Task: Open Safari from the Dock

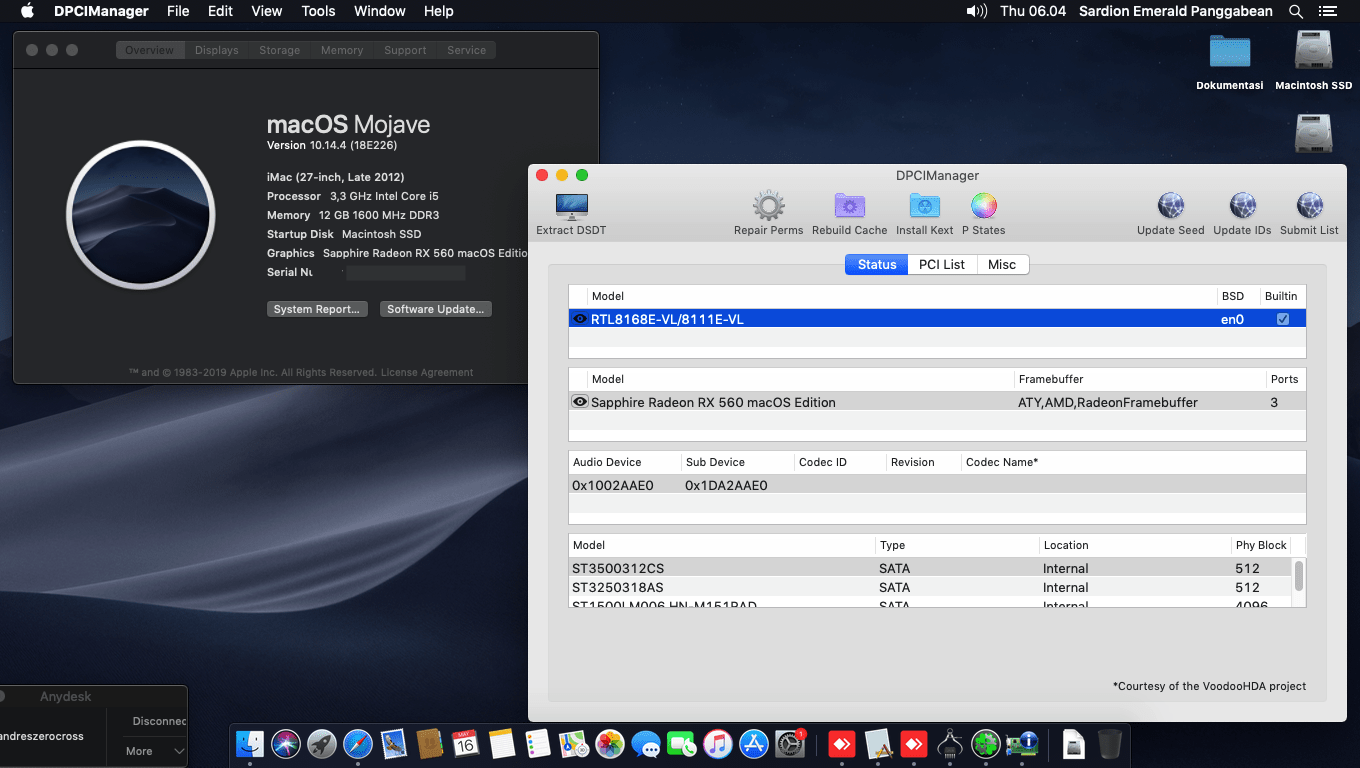Action: pos(357,744)
